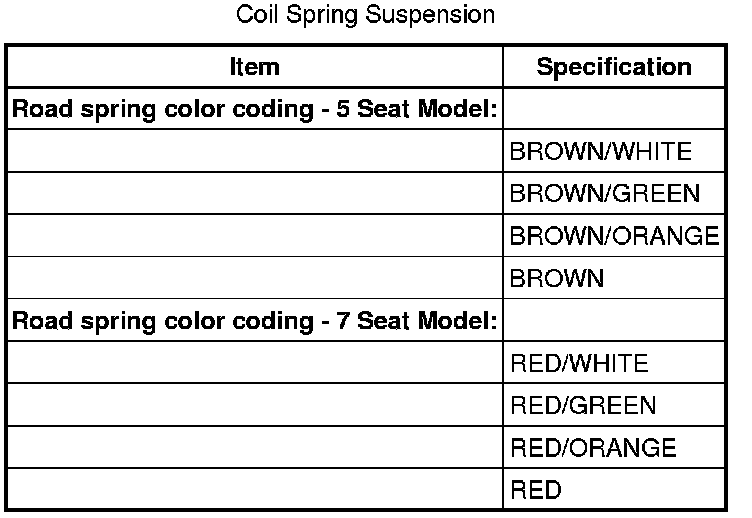Click the plain BROWN specification cell

click(614, 278)
